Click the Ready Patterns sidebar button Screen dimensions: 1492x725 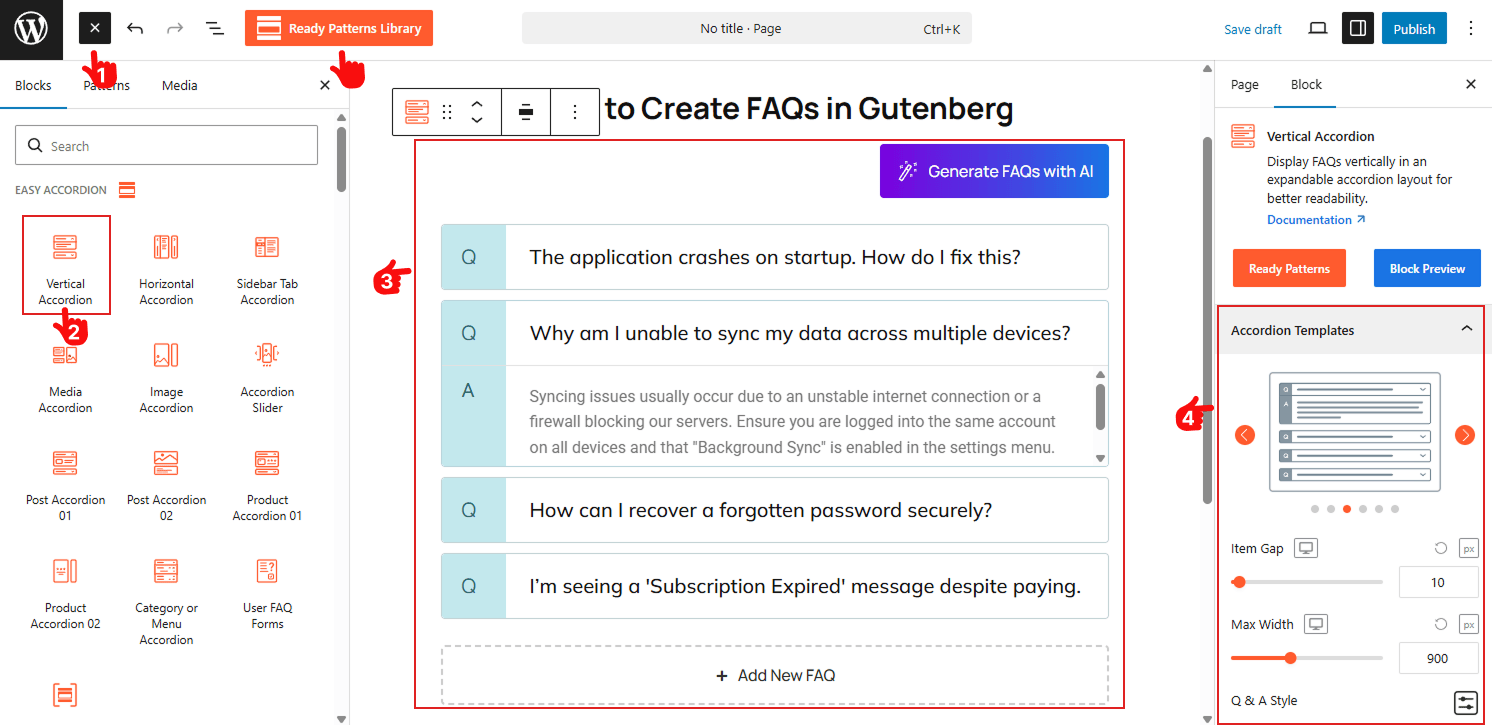point(1289,268)
